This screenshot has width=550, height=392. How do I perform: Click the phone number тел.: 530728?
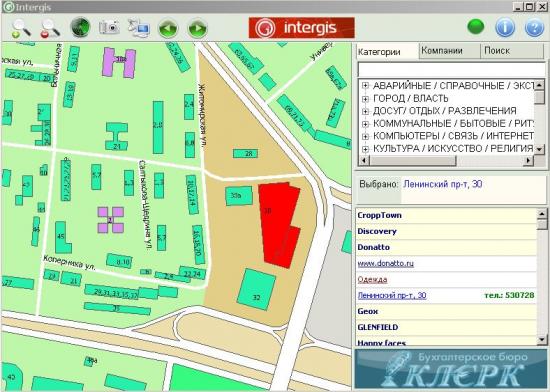509,295
